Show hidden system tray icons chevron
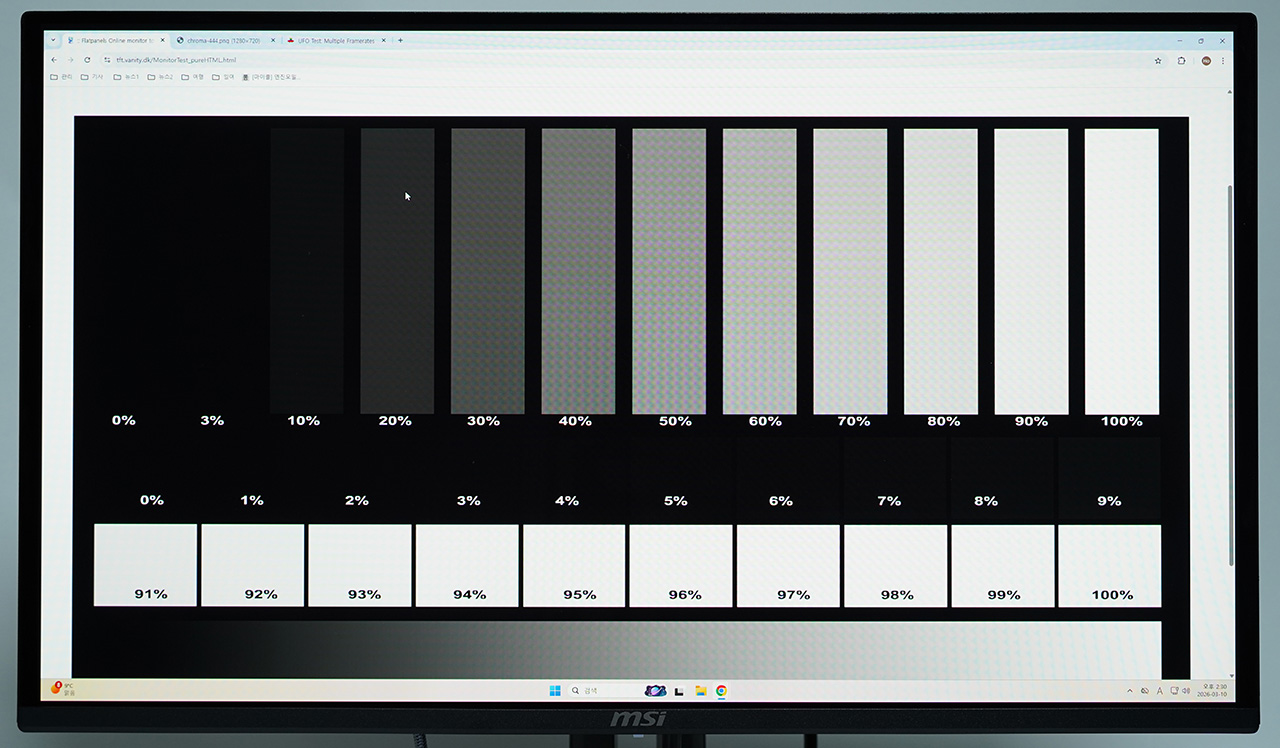Image resolution: width=1280 pixels, height=748 pixels. tap(1130, 691)
